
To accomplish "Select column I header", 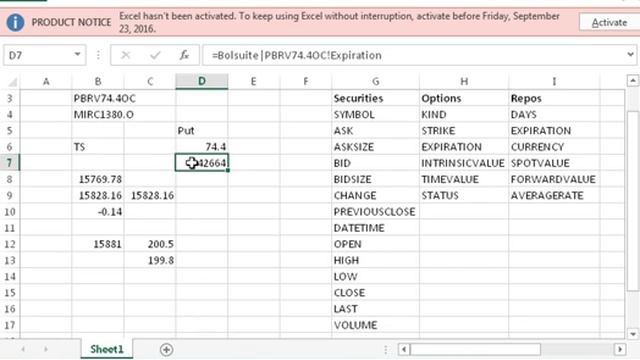I will (x=554, y=82).
